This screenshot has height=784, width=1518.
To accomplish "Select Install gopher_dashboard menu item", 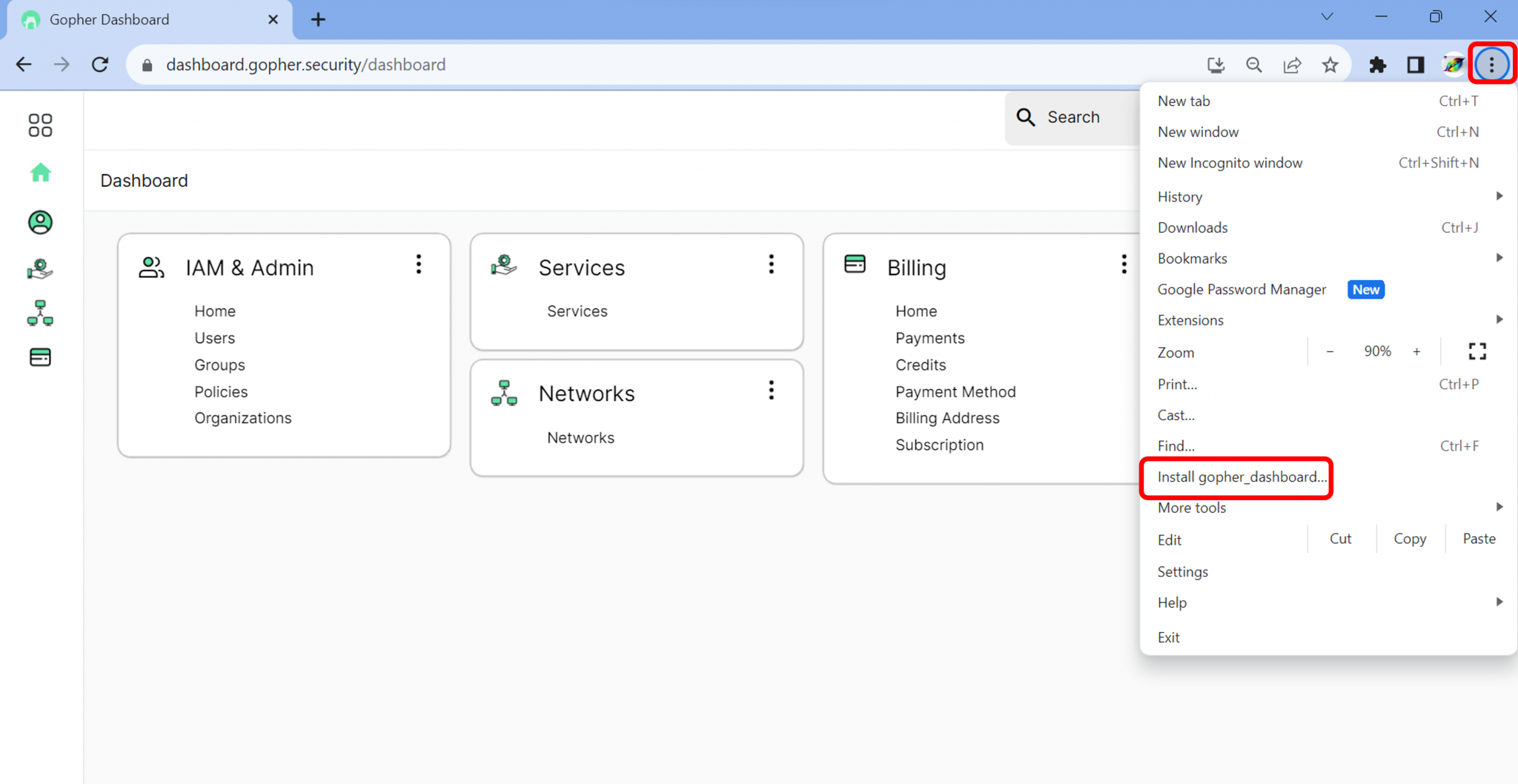I will [1242, 477].
